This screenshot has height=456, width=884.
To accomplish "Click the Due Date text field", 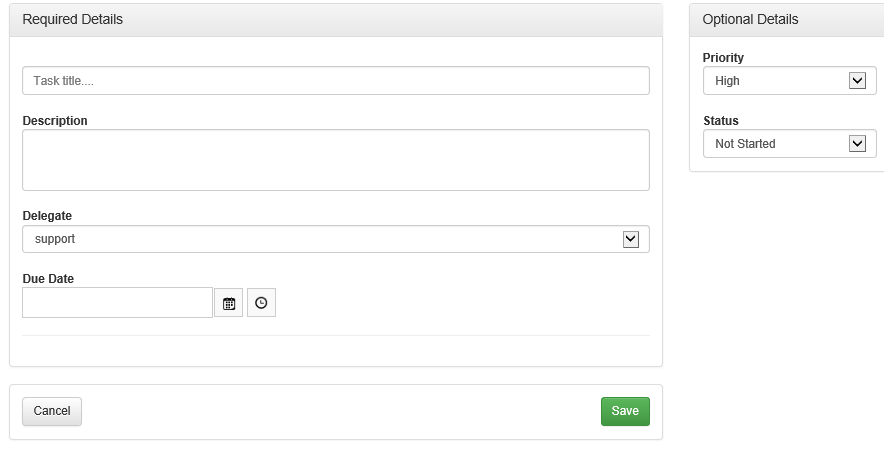I will tap(117, 303).
